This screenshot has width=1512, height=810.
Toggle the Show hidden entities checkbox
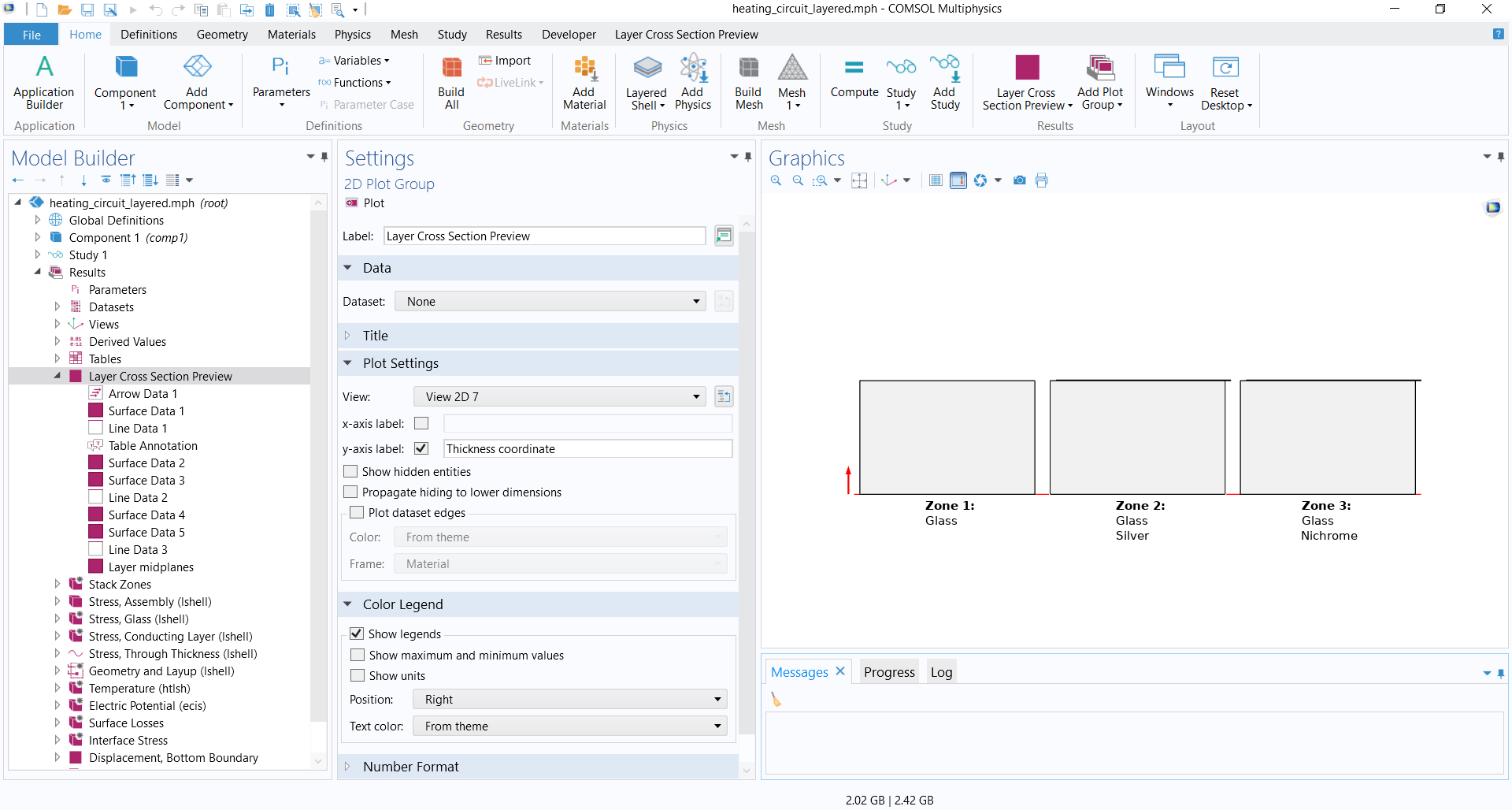point(351,472)
